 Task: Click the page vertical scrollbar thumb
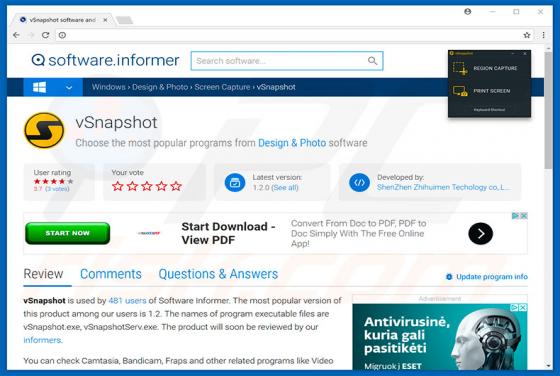coord(548,111)
